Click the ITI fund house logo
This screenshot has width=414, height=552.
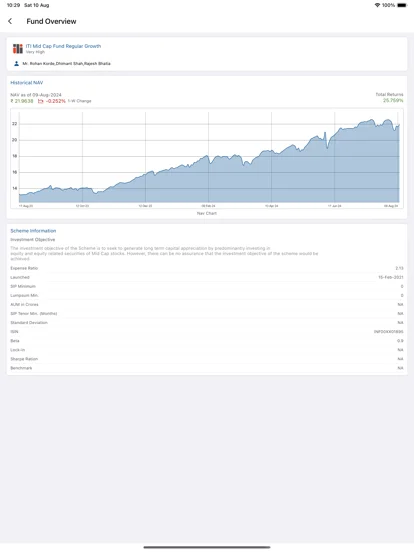(x=18, y=49)
